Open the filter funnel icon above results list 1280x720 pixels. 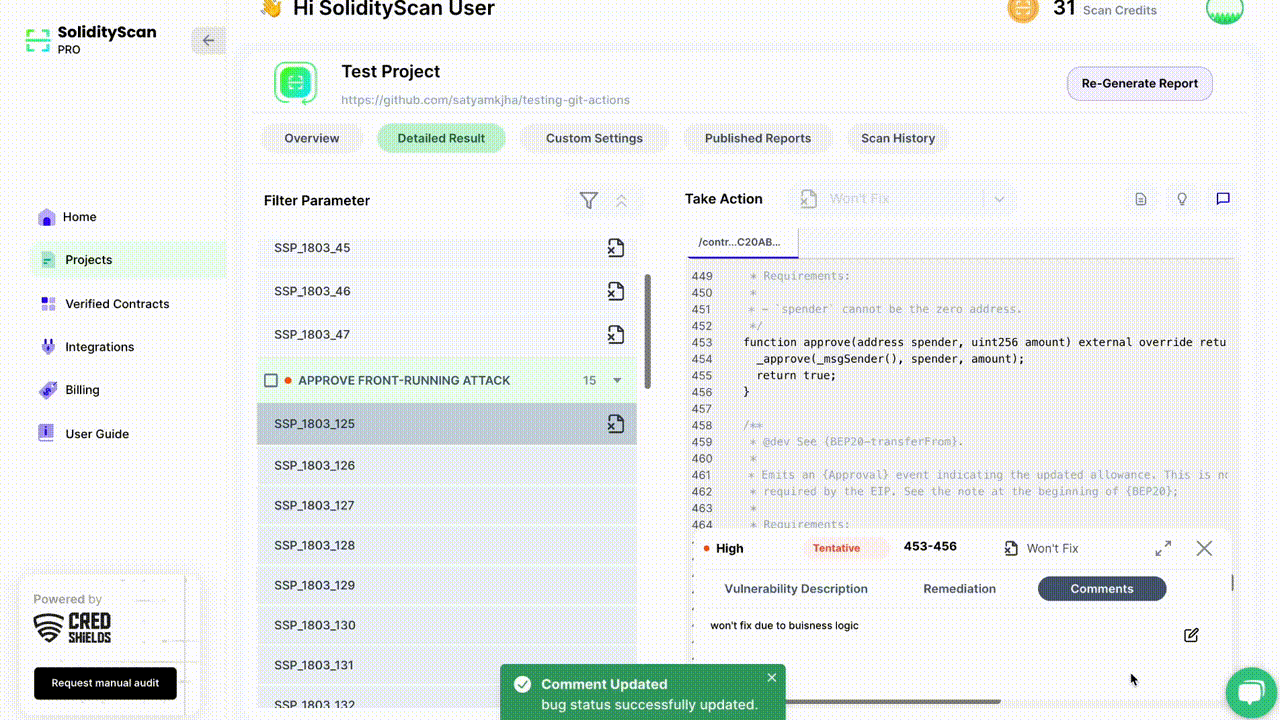588,200
